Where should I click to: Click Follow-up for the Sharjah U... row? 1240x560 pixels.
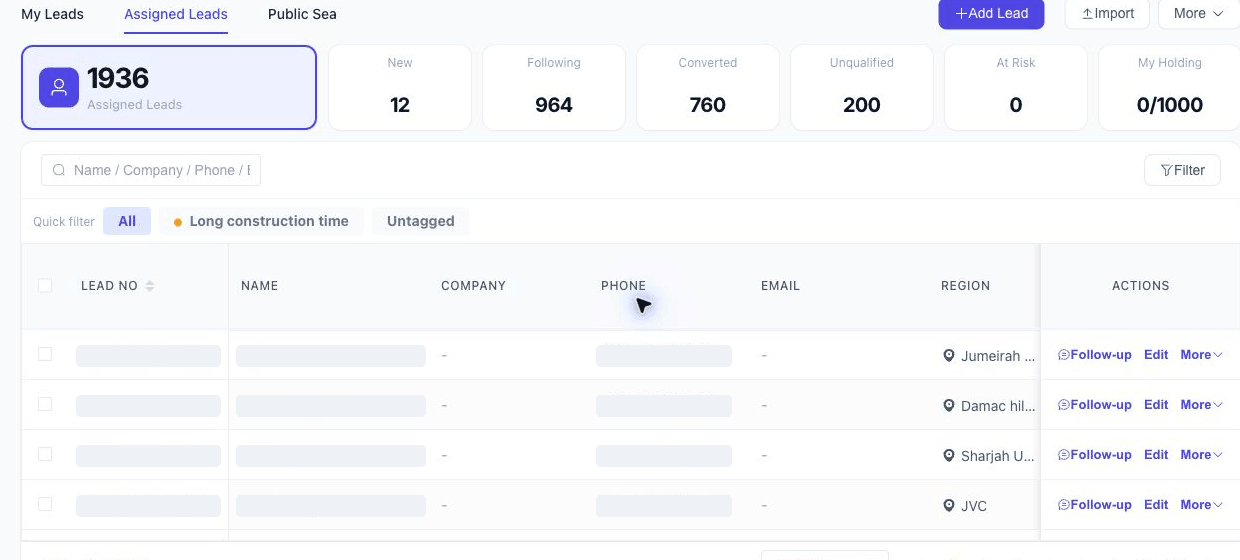point(1095,455)
